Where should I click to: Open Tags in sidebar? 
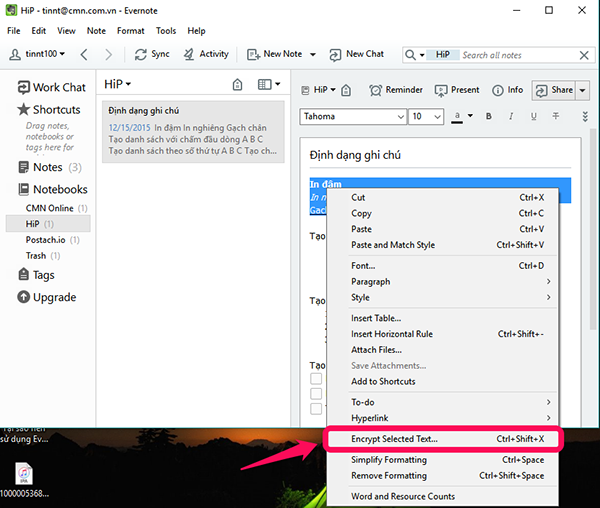coord(36,275)
